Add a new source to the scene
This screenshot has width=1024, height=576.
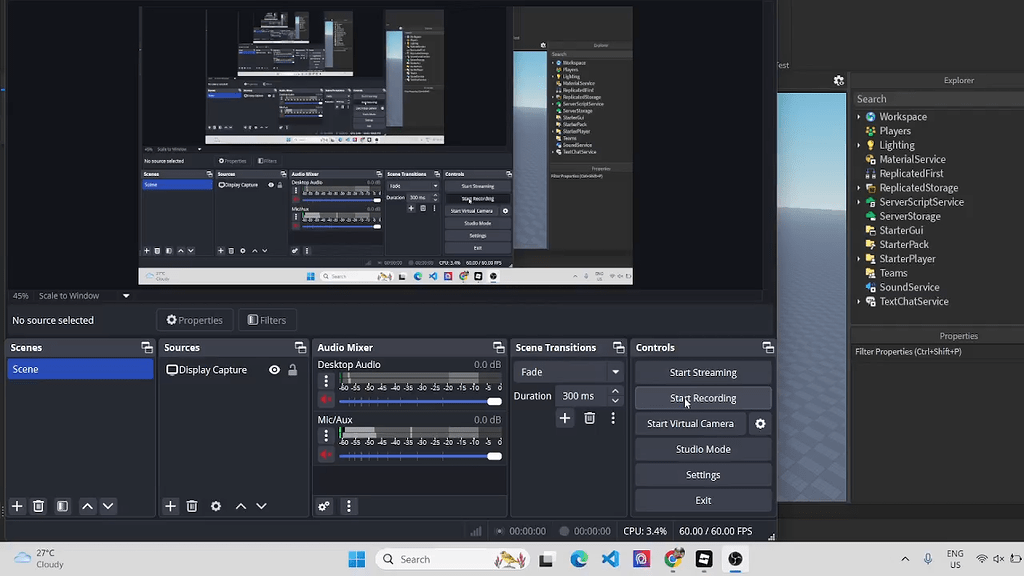170,506
